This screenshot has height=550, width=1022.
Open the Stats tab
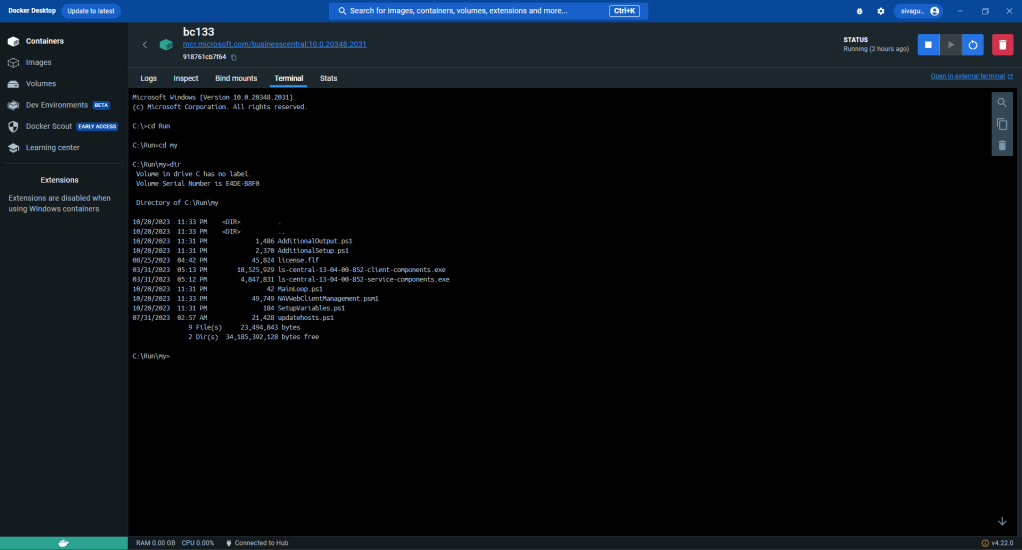pos(328,78)
